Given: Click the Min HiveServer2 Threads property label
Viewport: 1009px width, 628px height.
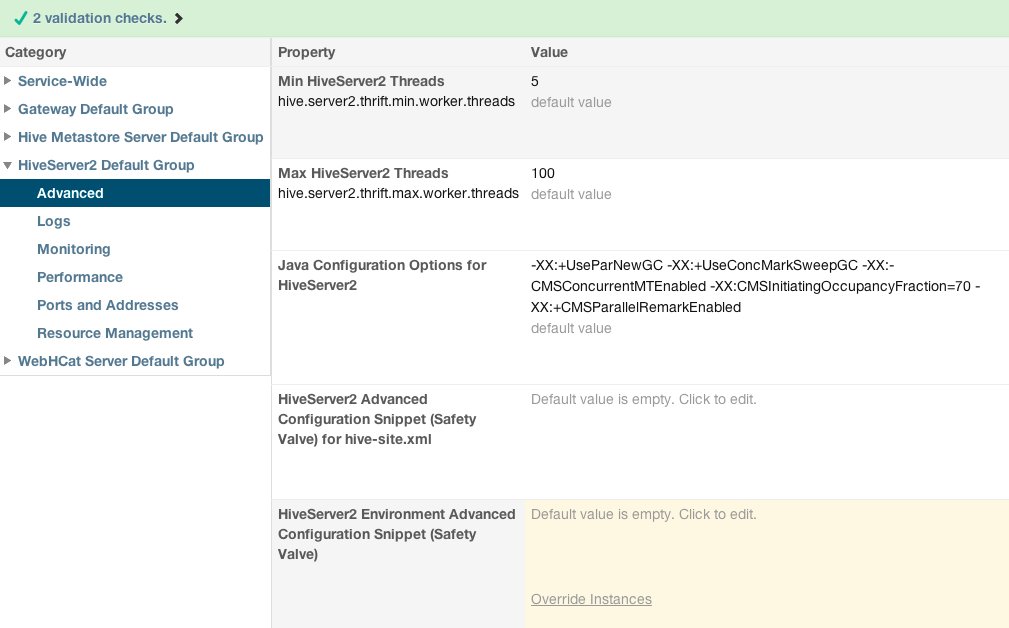Looking at the screenshot, I should point(361,81).
